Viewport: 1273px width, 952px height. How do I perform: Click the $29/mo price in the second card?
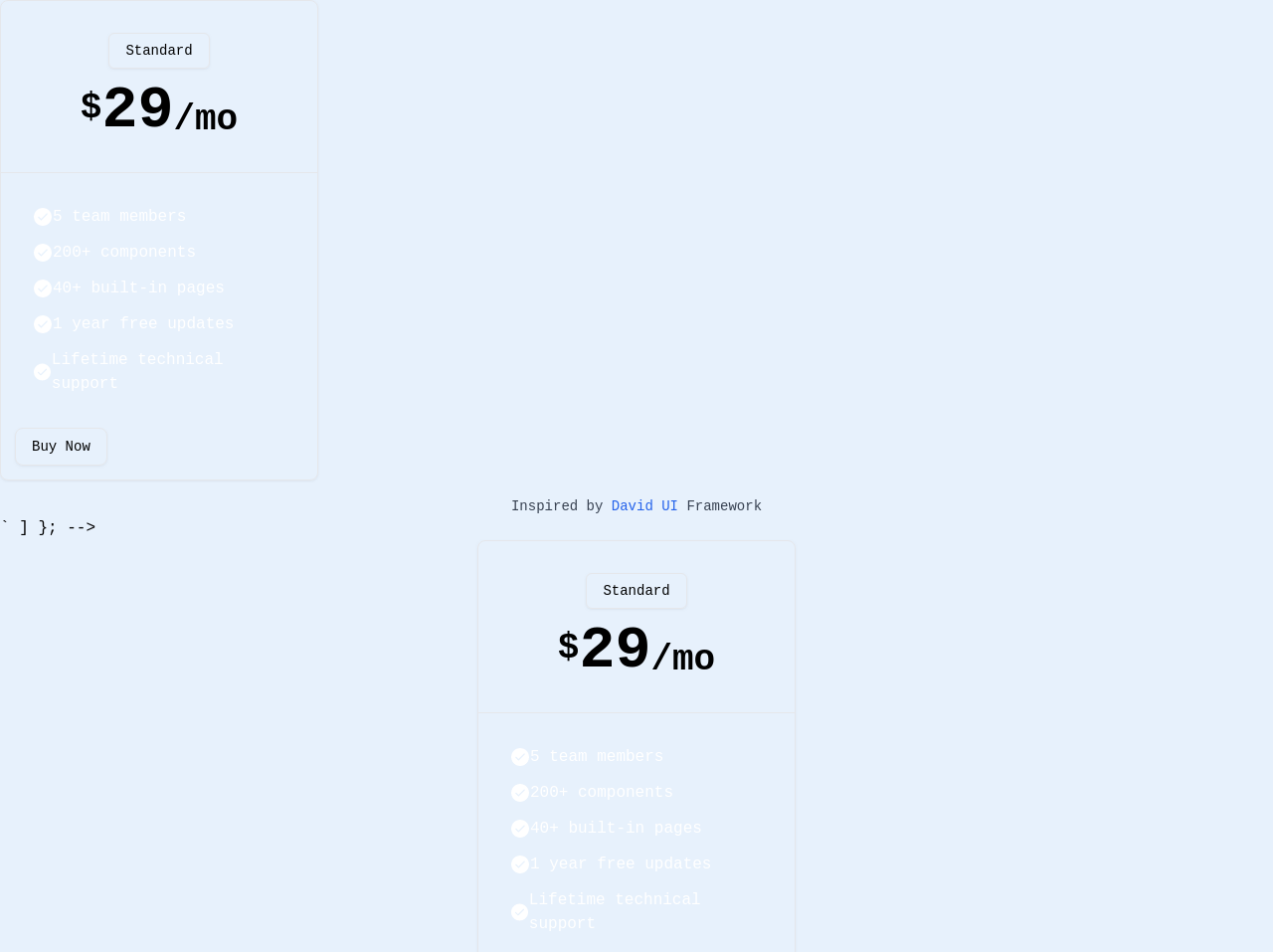point(636,651)
